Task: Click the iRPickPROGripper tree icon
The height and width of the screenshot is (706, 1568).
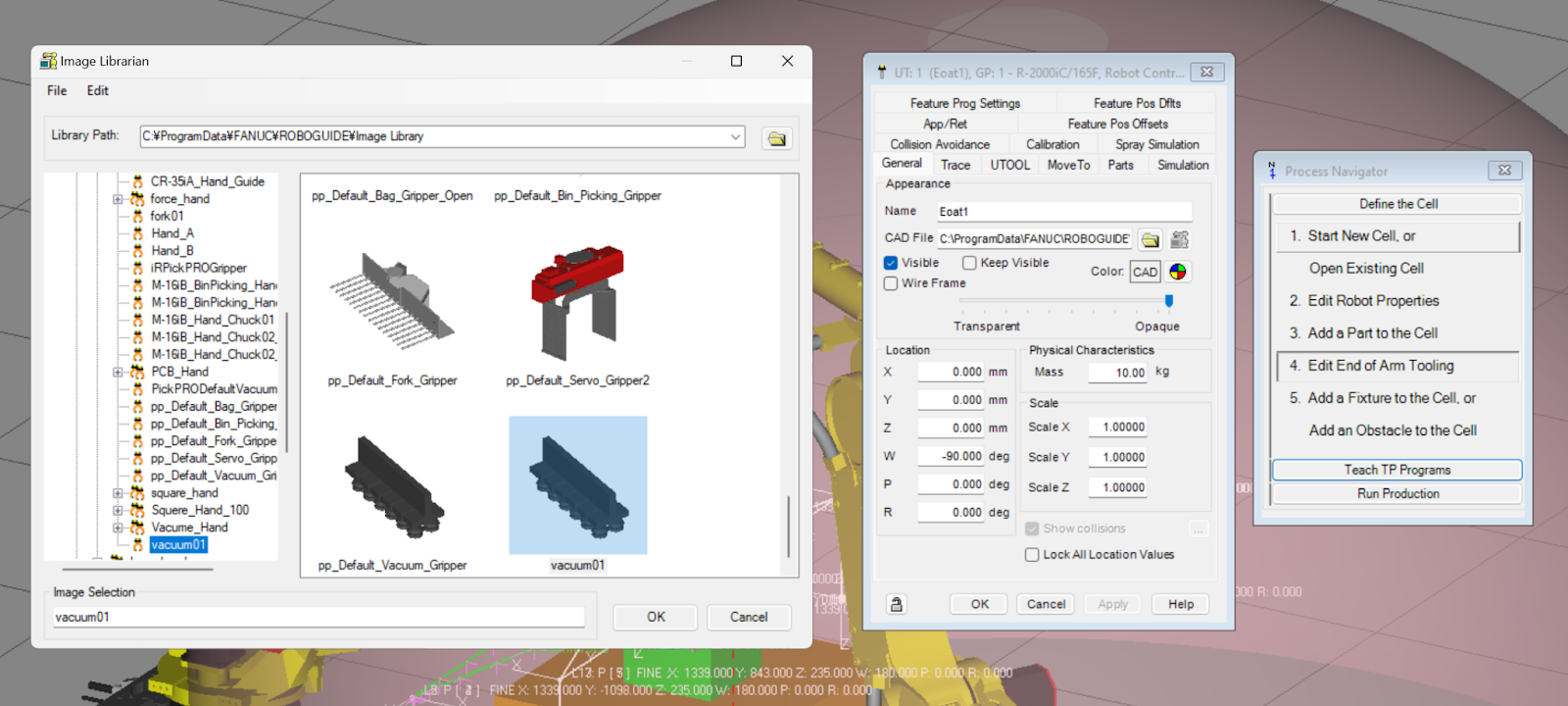Action: (x=138, y=269)
